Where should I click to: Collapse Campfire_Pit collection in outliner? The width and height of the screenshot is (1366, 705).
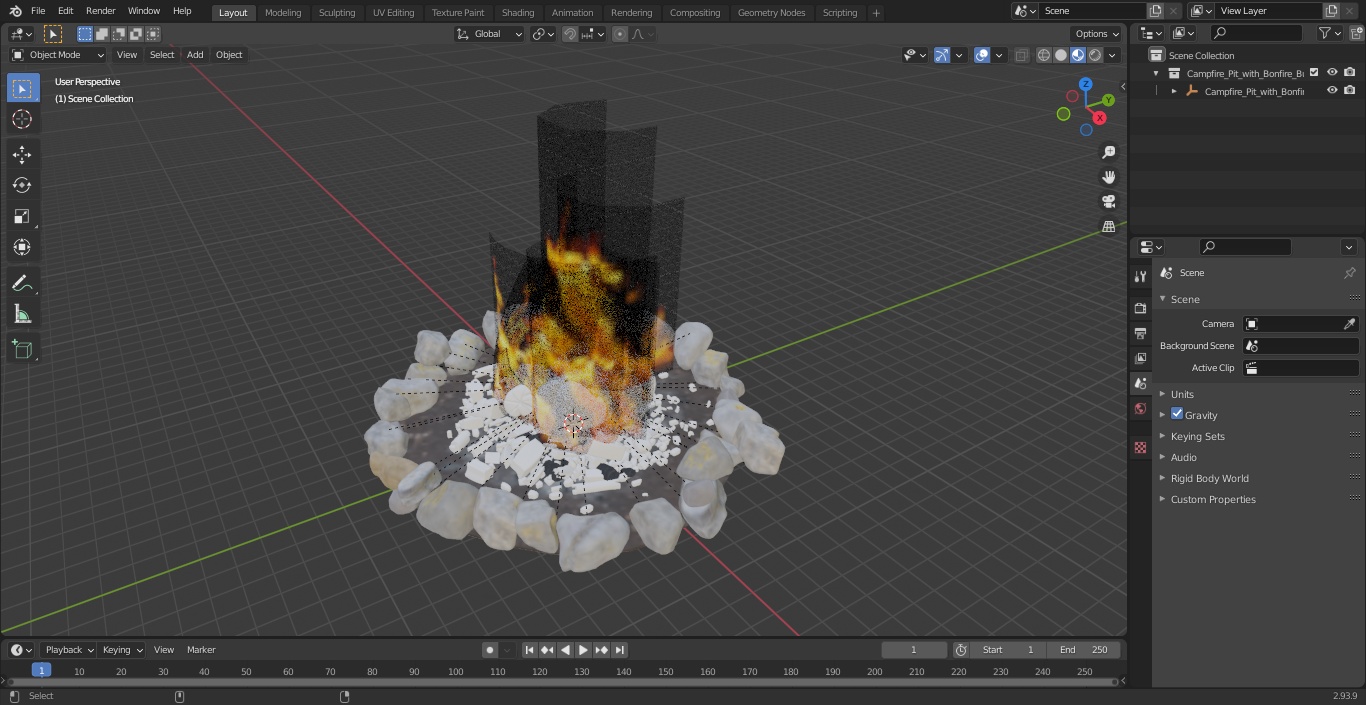1156,73
